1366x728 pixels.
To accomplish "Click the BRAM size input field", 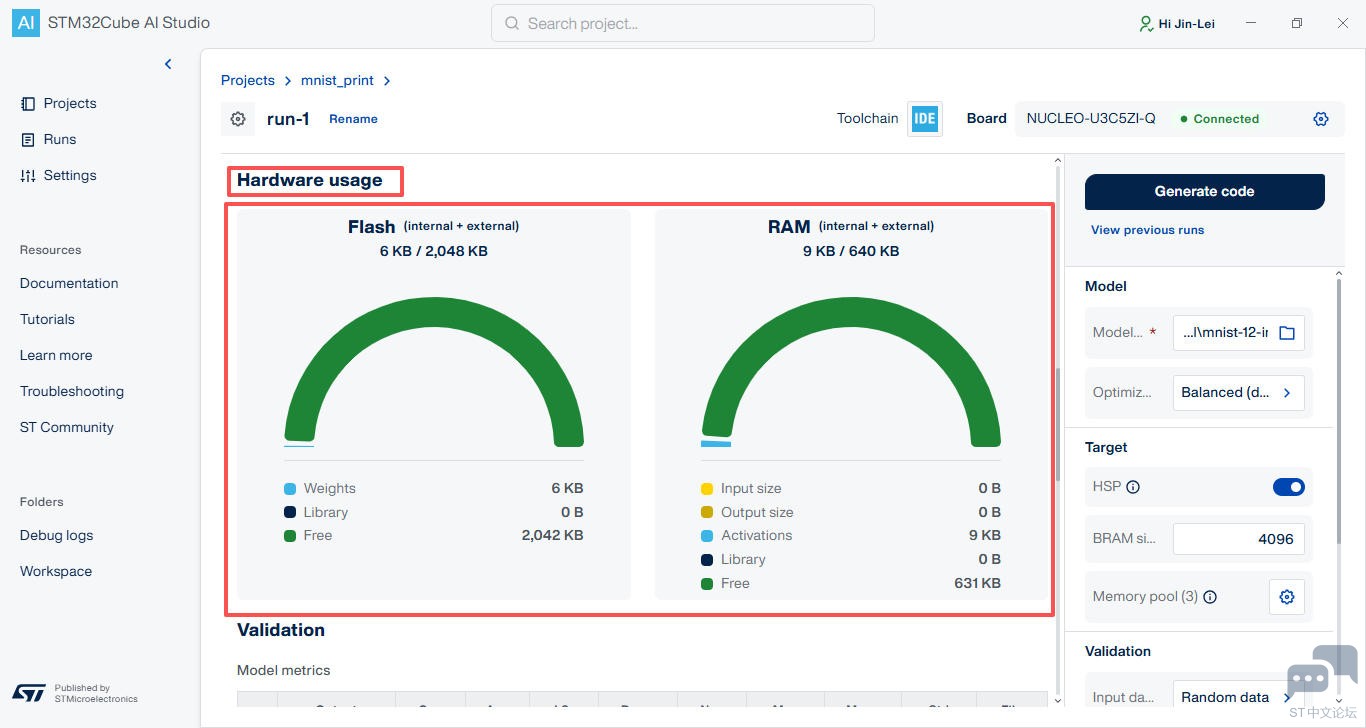I will pyautogui.click(x=1239, y=539).
